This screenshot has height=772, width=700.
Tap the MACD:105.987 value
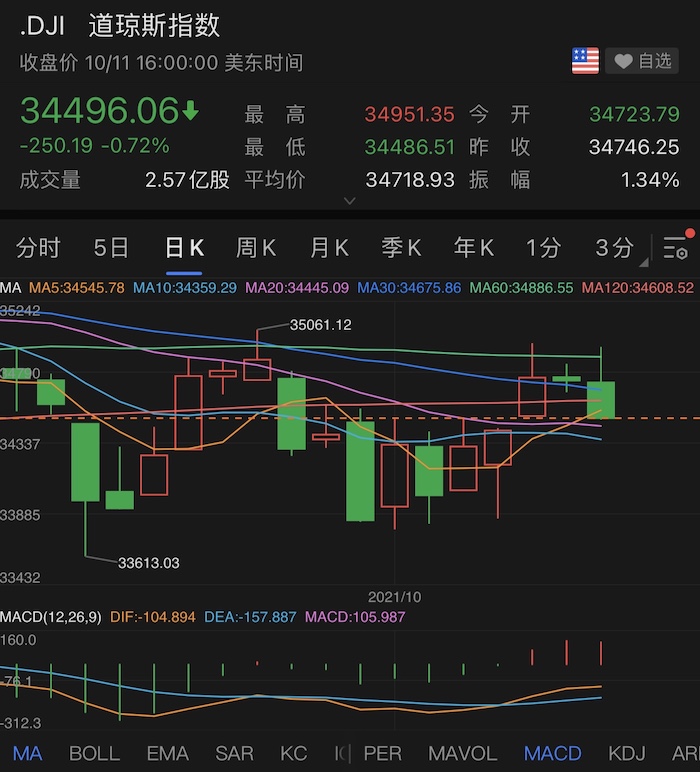point(355,617)
